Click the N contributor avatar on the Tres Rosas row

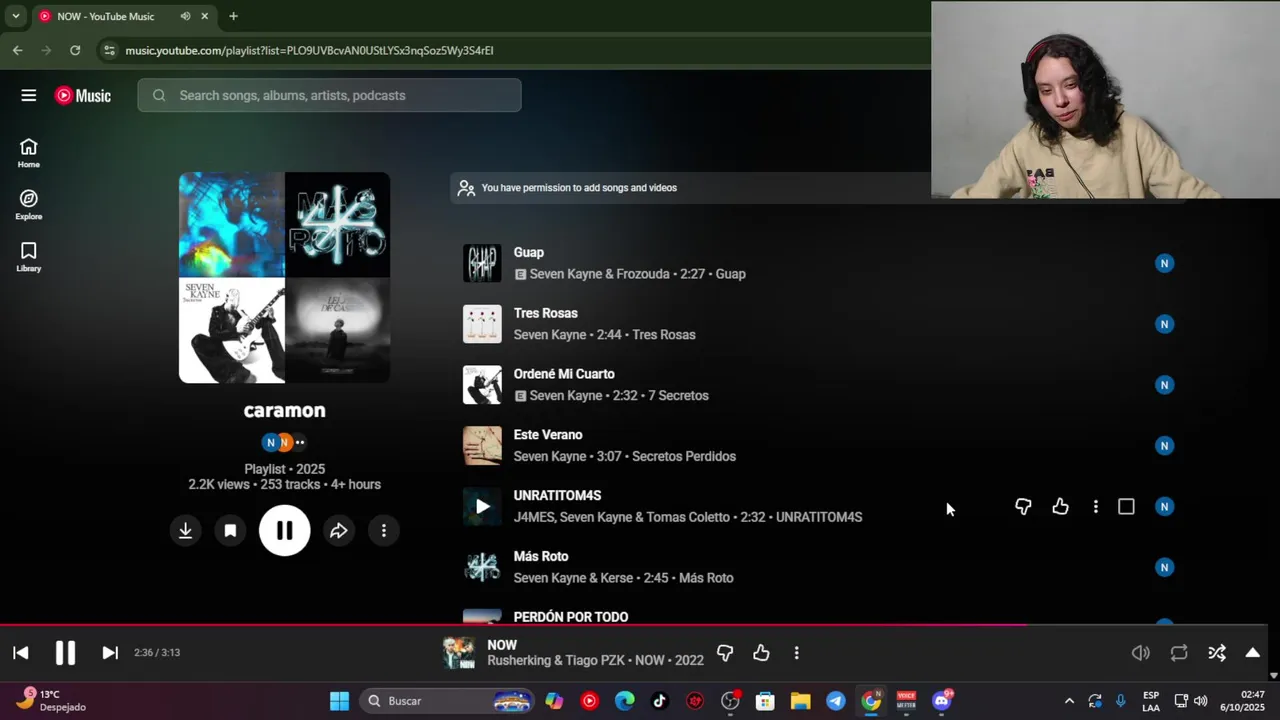(x=1164, y=324)
